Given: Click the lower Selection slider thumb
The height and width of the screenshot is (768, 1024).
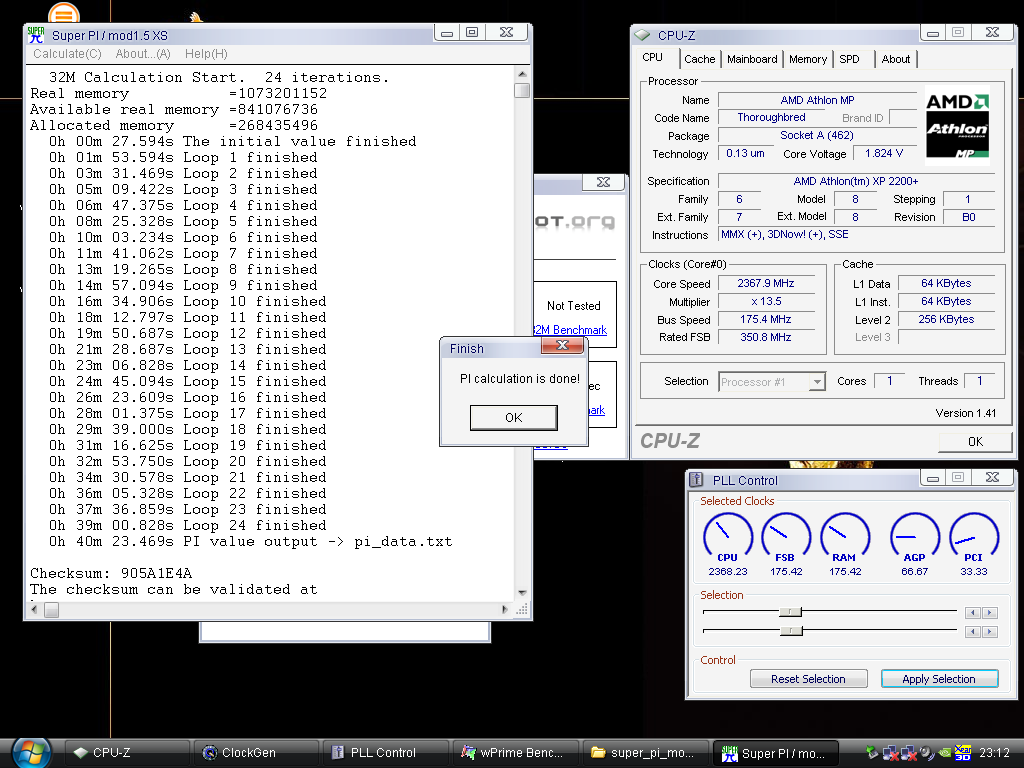Looking at the screenshot, I should [x=792, y=631].
